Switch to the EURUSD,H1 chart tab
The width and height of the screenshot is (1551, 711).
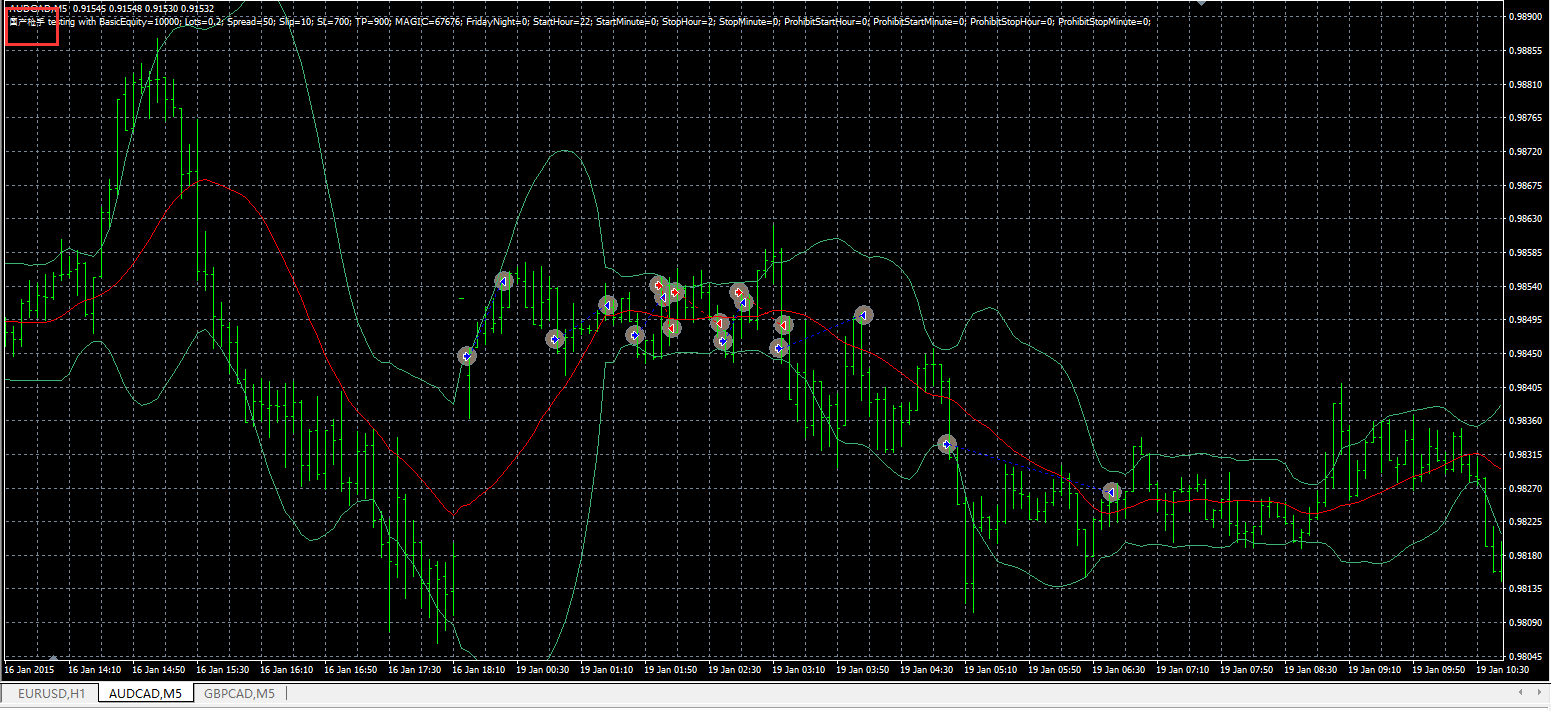pos(50,693)
